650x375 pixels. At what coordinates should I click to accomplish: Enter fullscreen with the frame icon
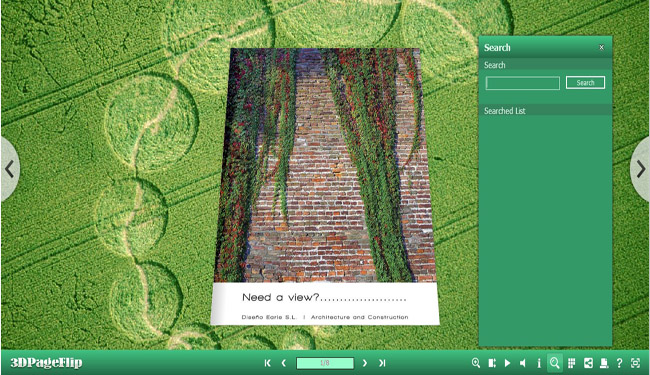[x=635, y=363]
